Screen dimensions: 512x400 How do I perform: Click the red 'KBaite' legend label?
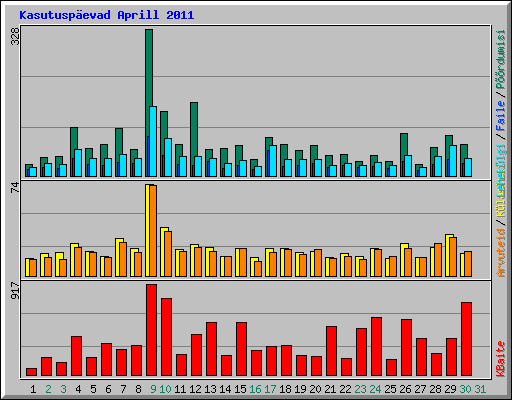point(501,359)
